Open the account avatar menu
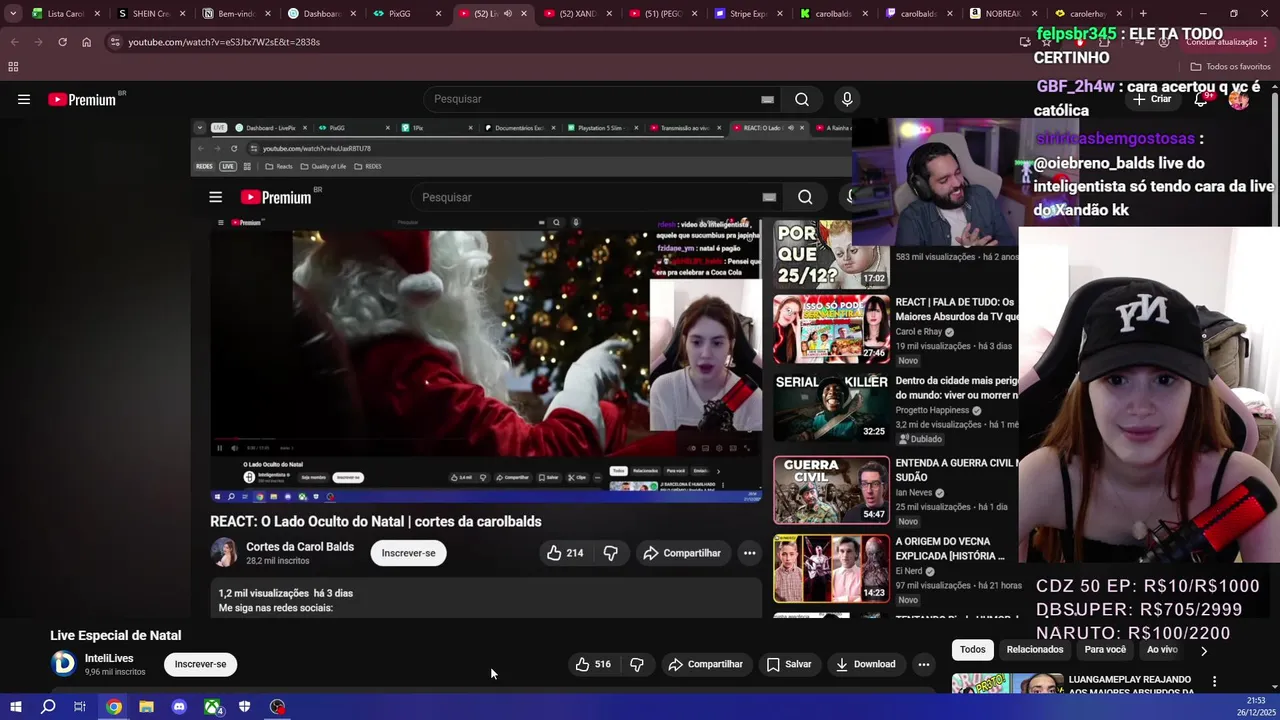Image resolution: width=1280 pixels, height=720 pixels. 1239,99
